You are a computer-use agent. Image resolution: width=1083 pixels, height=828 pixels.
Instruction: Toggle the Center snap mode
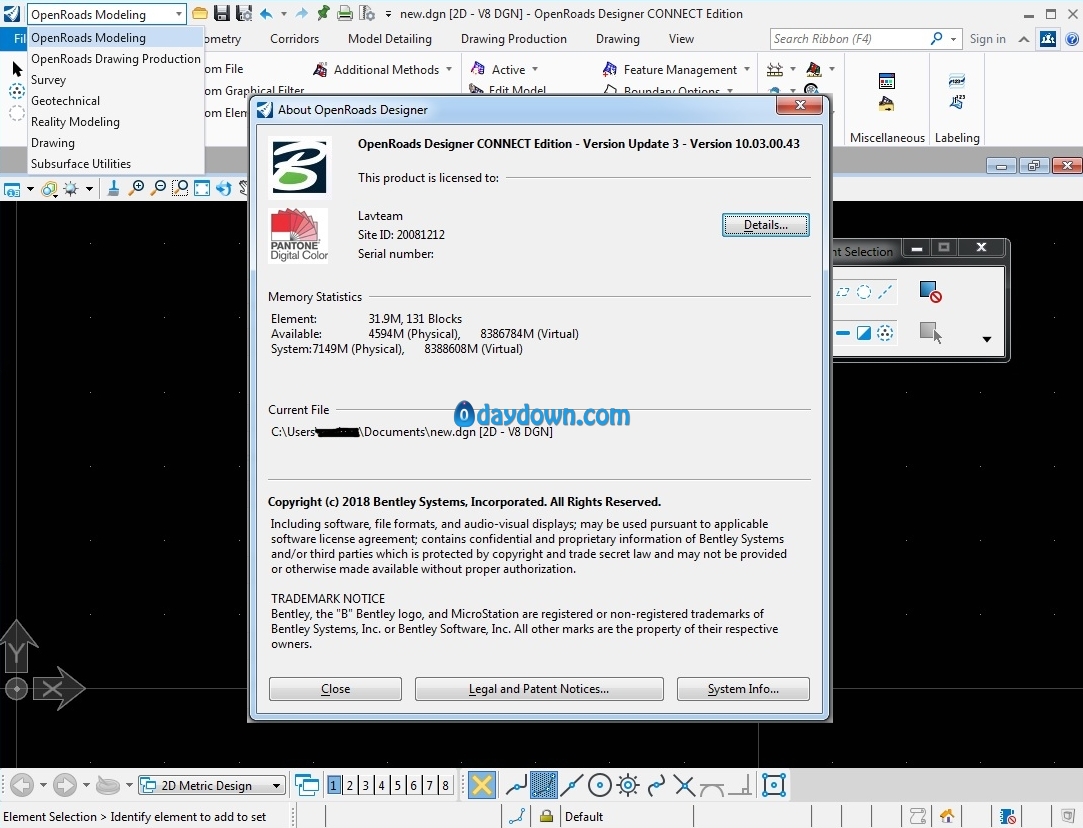pyautogui.click(x=600, y=785)
